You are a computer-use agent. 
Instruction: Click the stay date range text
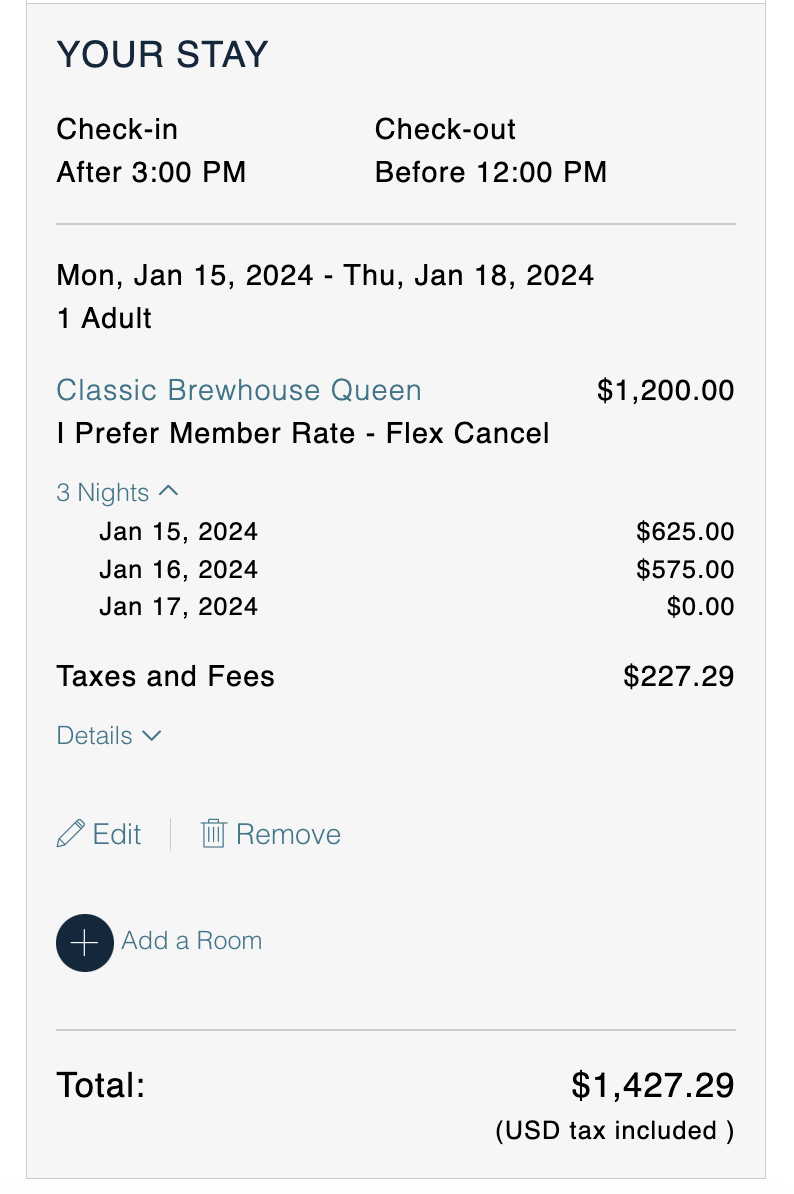tap(325, 275)
